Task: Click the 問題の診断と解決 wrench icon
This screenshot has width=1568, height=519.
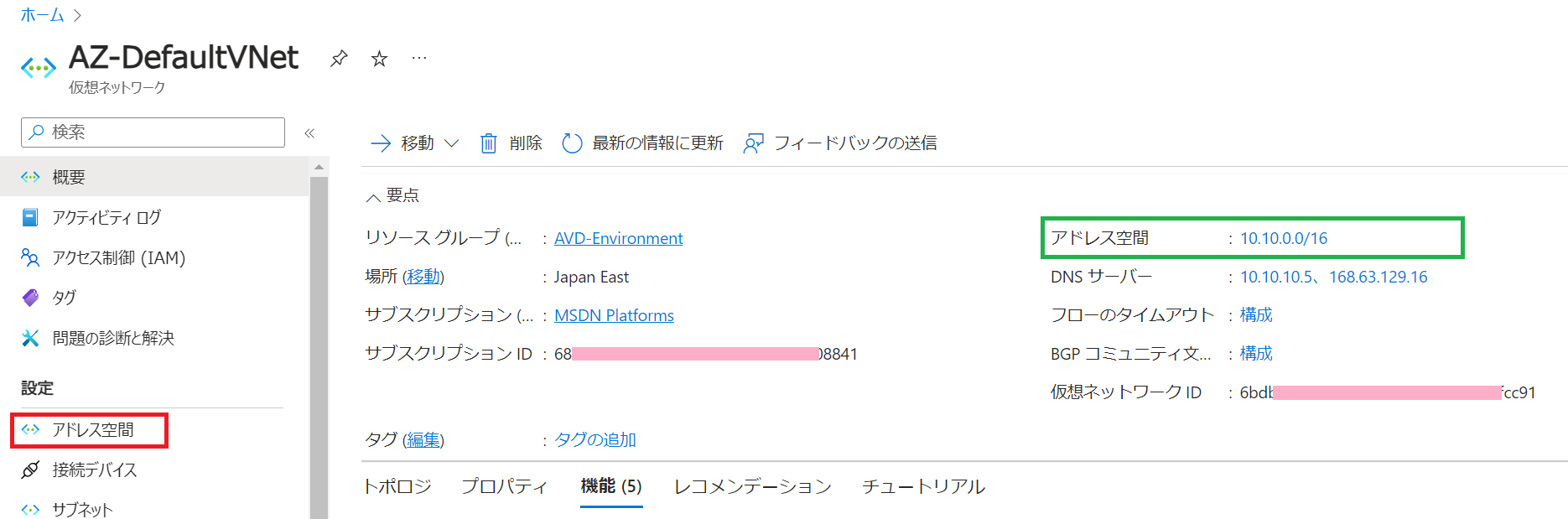Action: coord(30,338)
